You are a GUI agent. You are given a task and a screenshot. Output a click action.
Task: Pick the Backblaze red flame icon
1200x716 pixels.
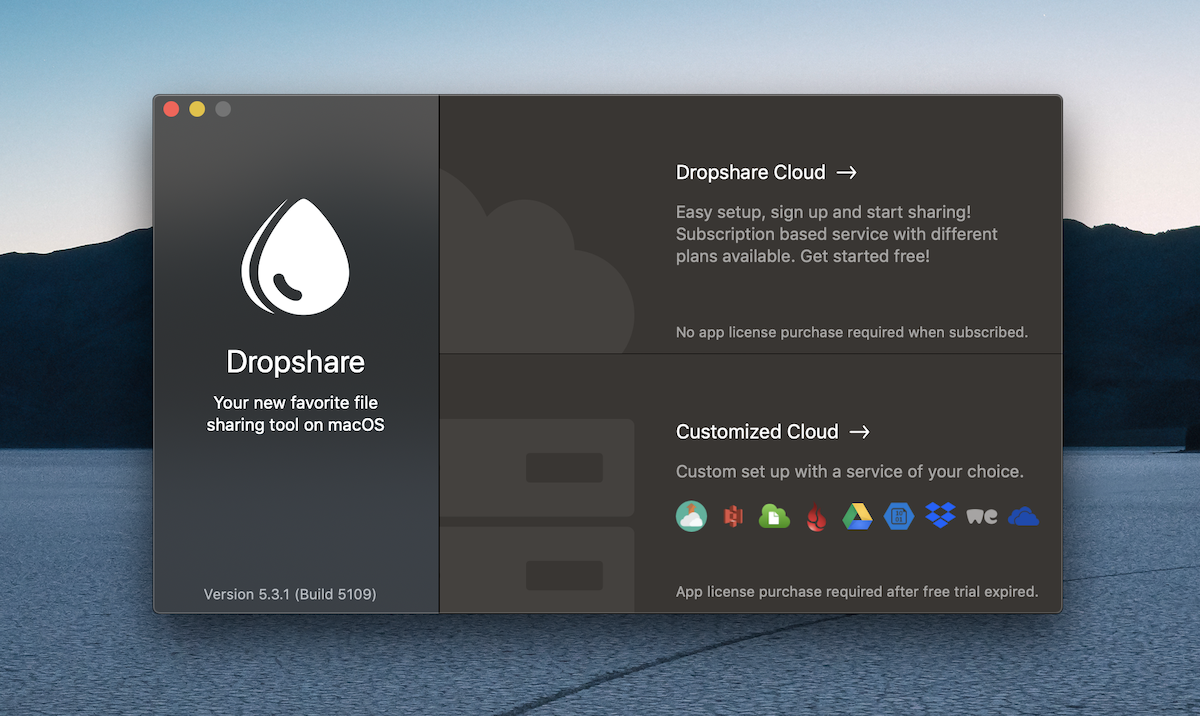[x=816, y=517]
